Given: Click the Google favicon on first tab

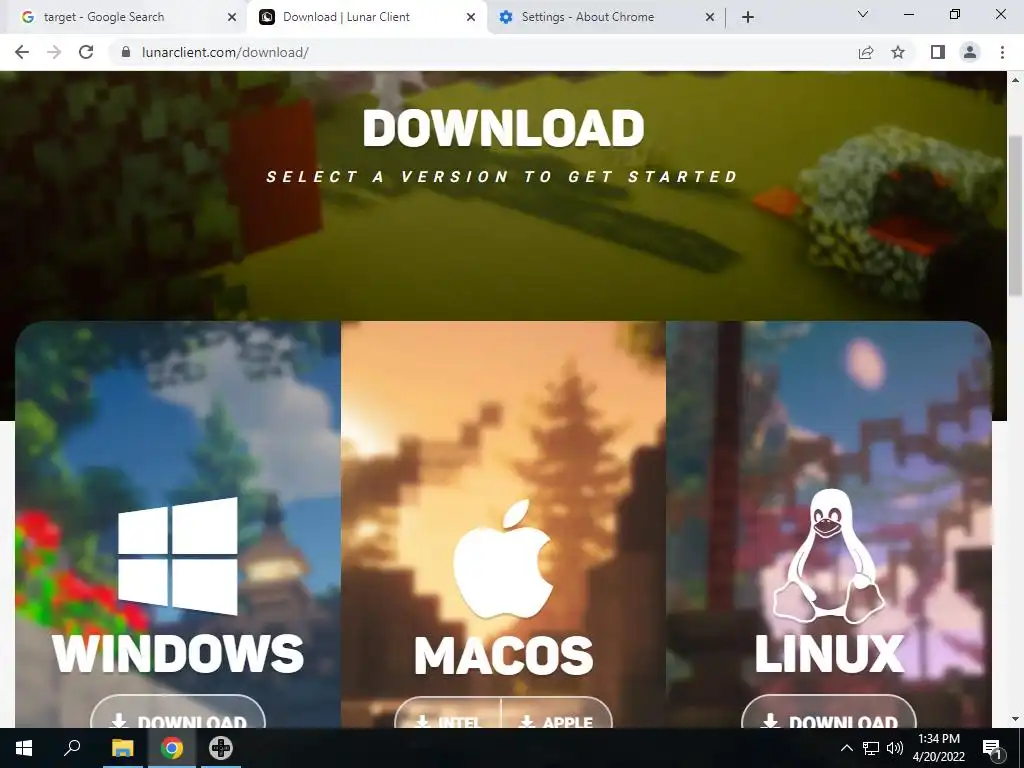Looking at the screenshot, I should [27, 17].
